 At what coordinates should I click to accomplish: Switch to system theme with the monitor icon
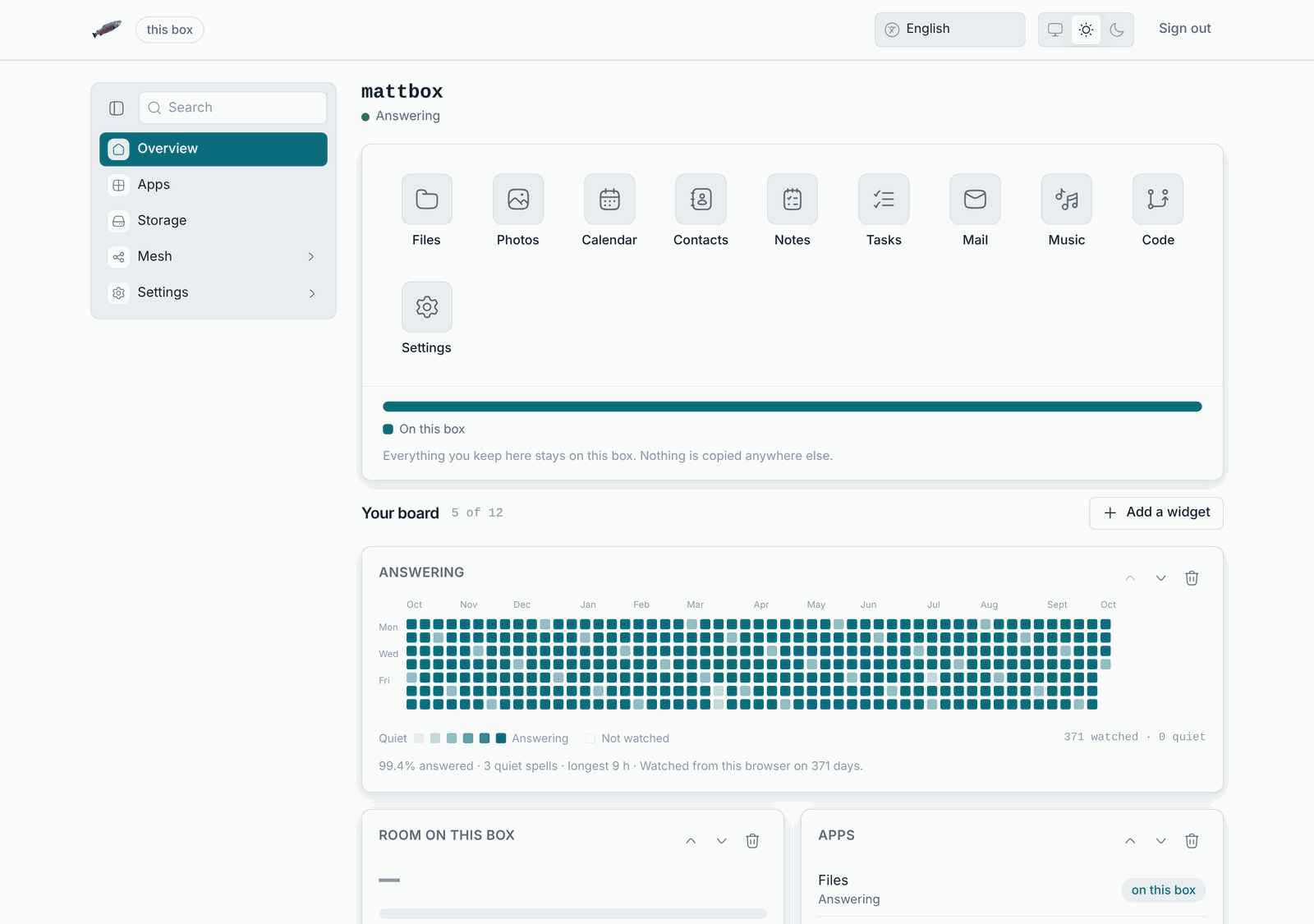[1055, 30]
